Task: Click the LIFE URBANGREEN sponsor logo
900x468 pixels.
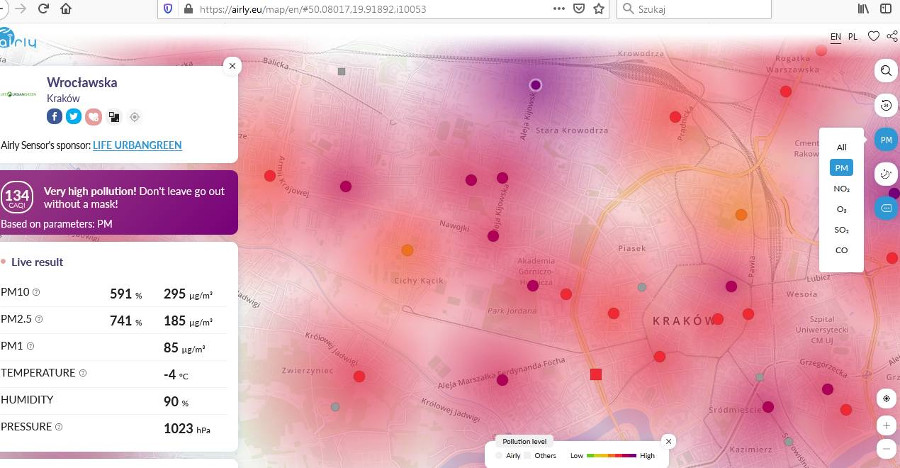Action: click(x=18, y=94)
